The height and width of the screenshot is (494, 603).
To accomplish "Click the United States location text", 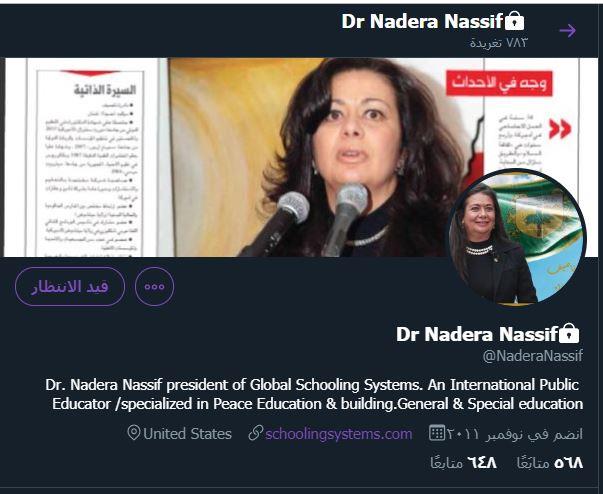I will 187,434.
